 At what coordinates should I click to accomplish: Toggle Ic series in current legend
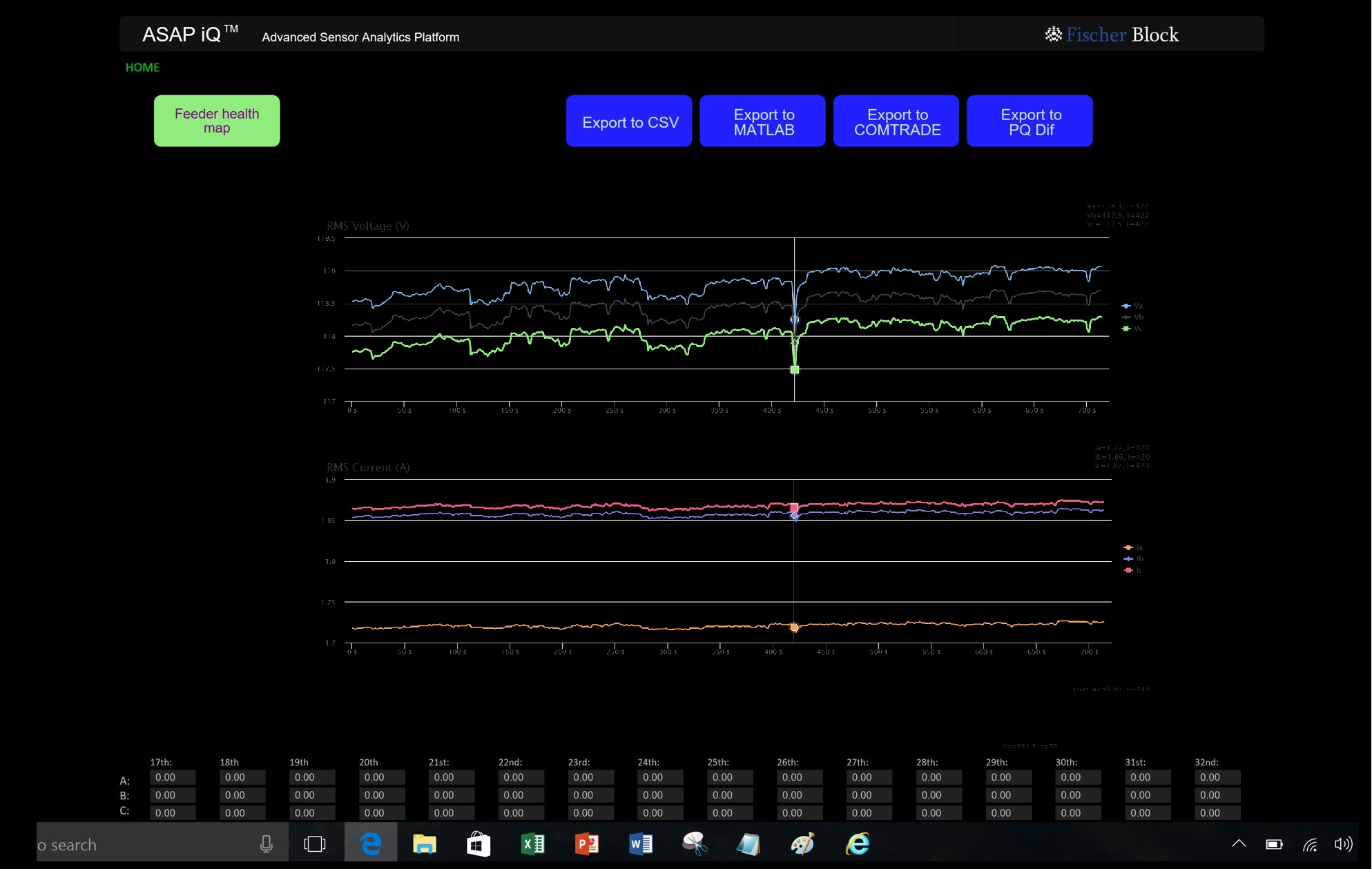pos(1133,570)
